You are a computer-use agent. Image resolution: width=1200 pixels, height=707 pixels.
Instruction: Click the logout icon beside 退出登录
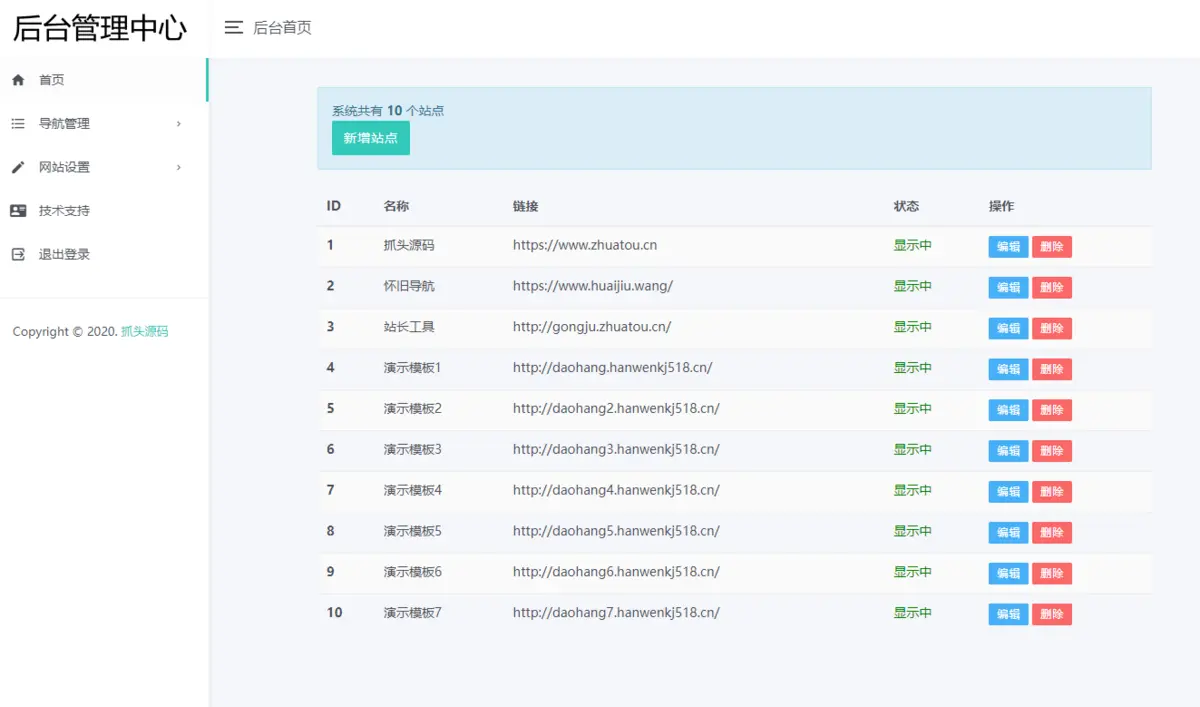(18, 255)
